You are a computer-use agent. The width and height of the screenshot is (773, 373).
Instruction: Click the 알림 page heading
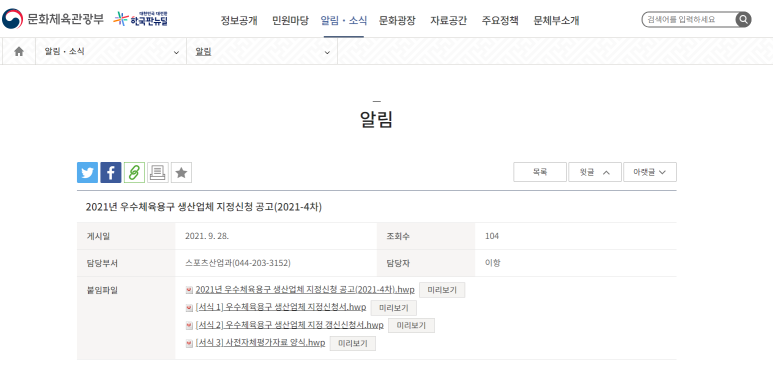pyautogui.click(x=377, y=119)
